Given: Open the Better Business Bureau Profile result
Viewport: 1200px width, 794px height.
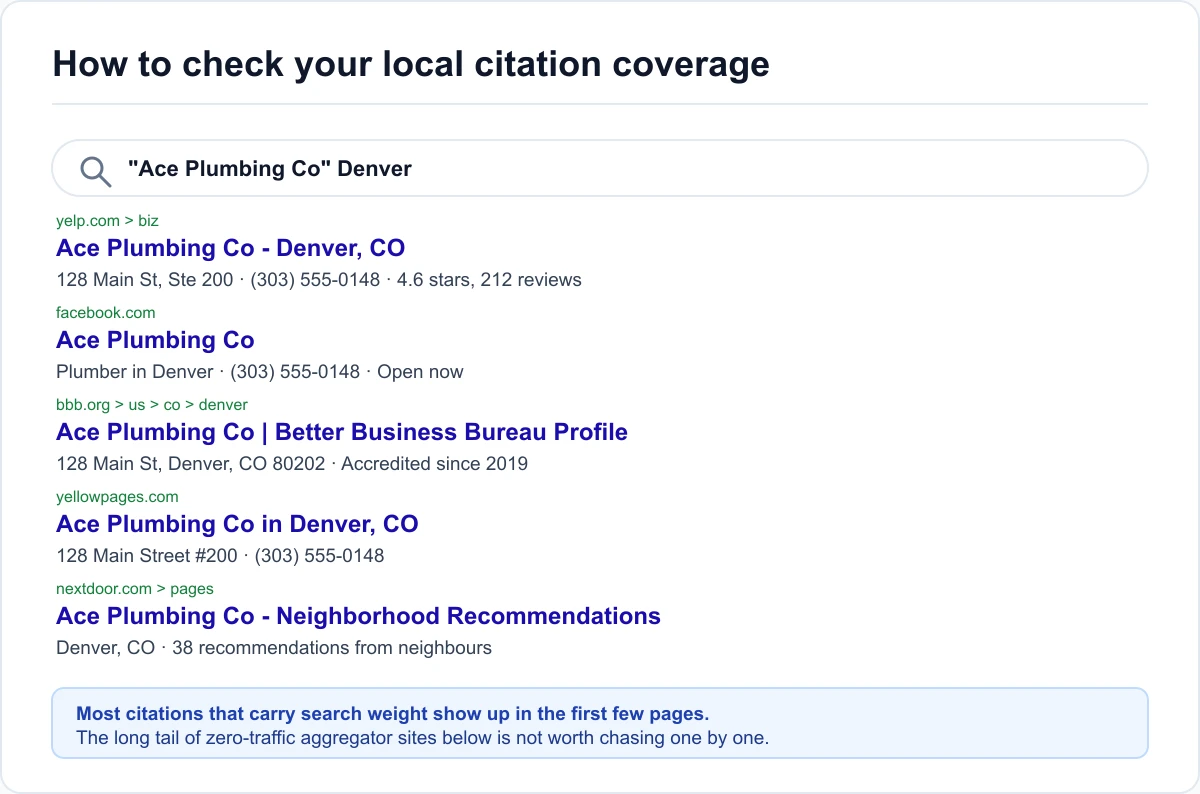Looking at the screenshot, I should (342, 432).
